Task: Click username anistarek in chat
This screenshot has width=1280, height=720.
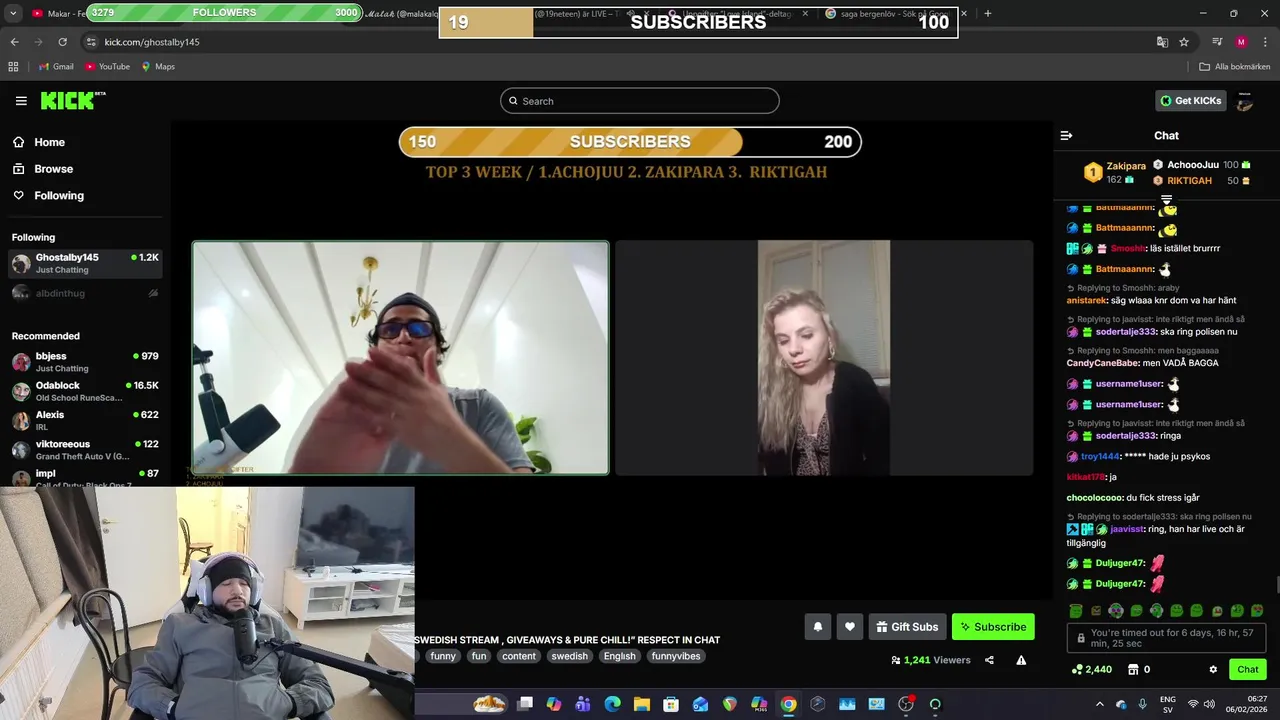Action: 1087,300
